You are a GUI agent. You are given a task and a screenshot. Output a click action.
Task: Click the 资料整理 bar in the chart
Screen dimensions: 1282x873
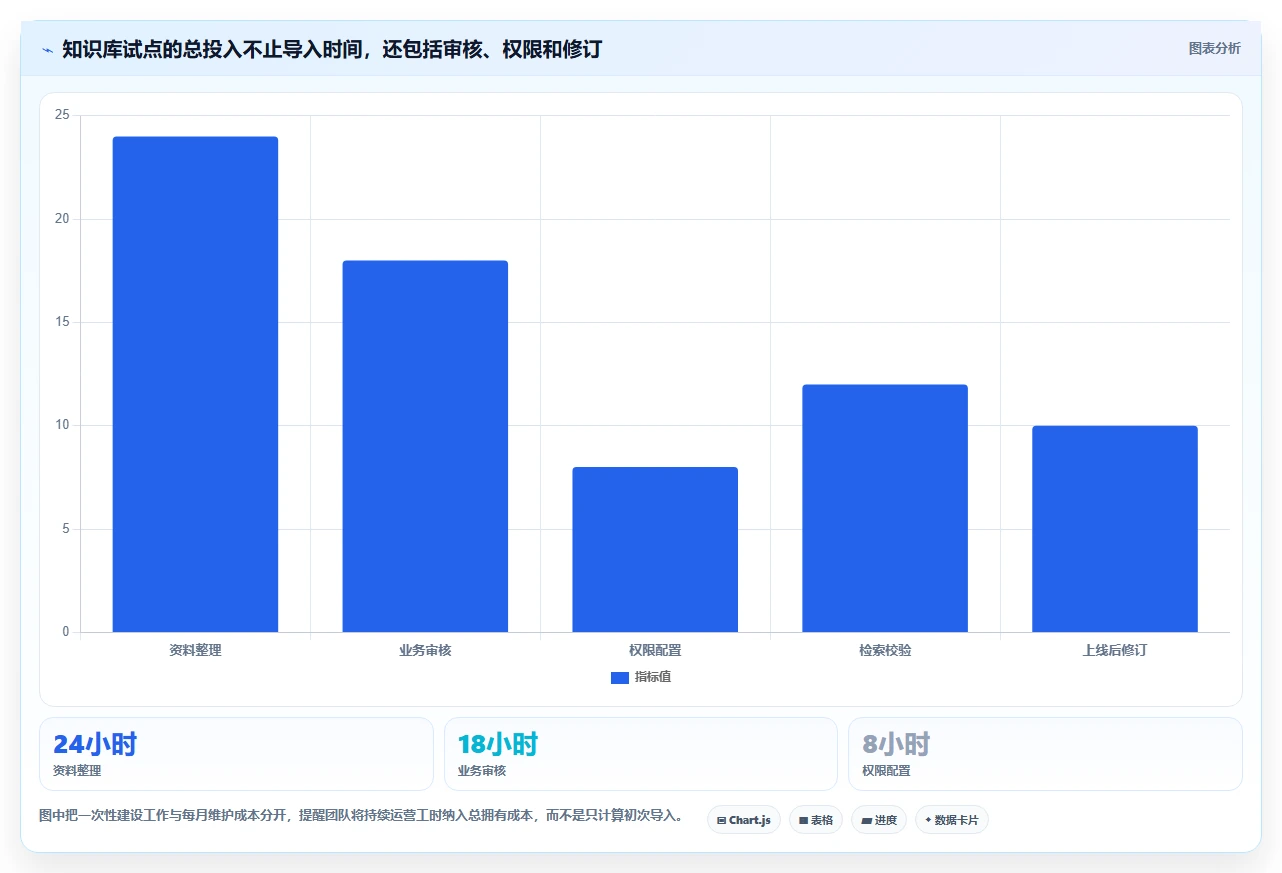tap(195, 384)
